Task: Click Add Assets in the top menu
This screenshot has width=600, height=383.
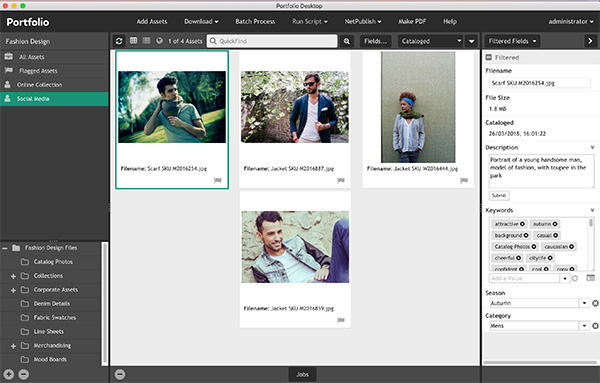Action: [x=152, y=21]
